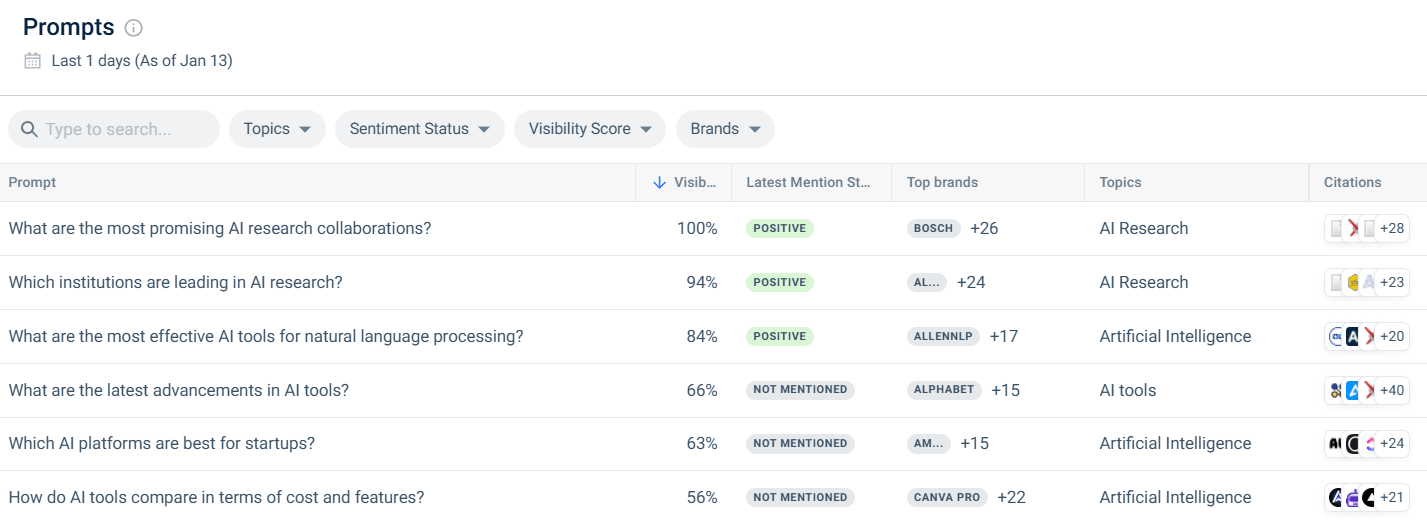1427x523 pixels.
Task: Click the AI citation icon in the 63% row
Action: 1335,443
